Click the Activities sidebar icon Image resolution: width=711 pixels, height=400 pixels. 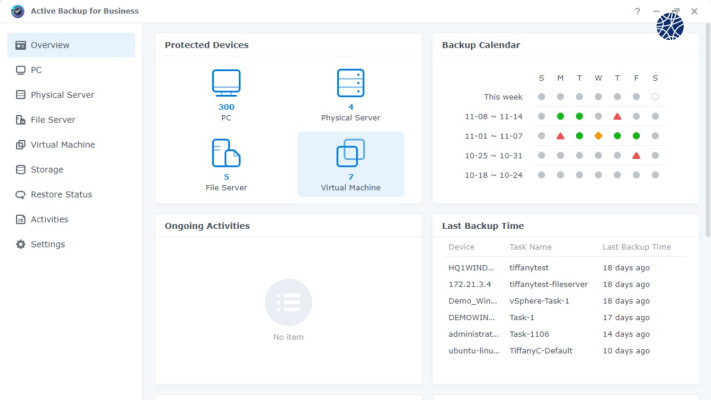20,220
